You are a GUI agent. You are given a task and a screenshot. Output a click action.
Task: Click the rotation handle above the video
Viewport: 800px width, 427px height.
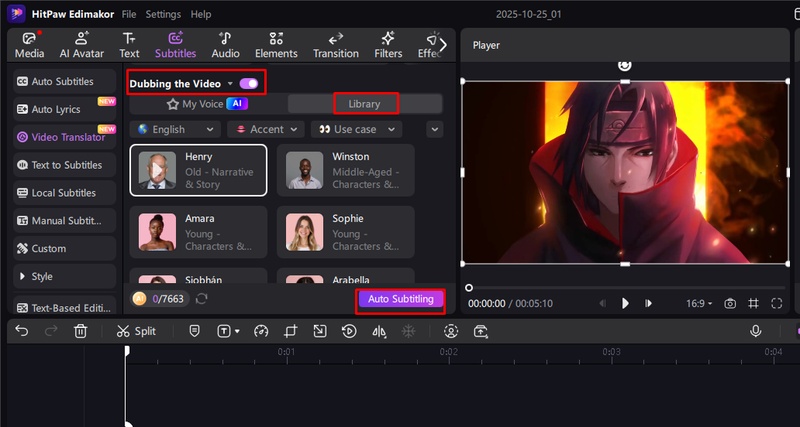624,65
